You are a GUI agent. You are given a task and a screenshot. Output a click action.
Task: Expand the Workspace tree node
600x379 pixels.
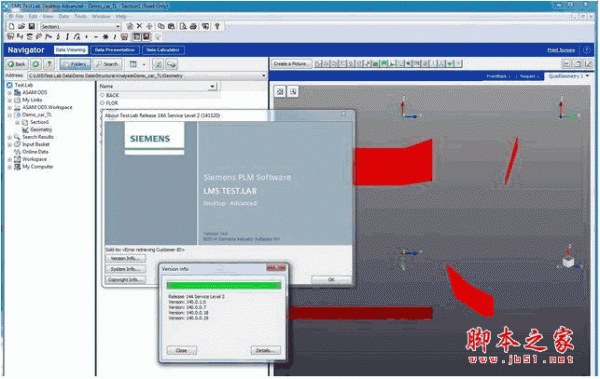pyautogui.click(x=10, y=159)
